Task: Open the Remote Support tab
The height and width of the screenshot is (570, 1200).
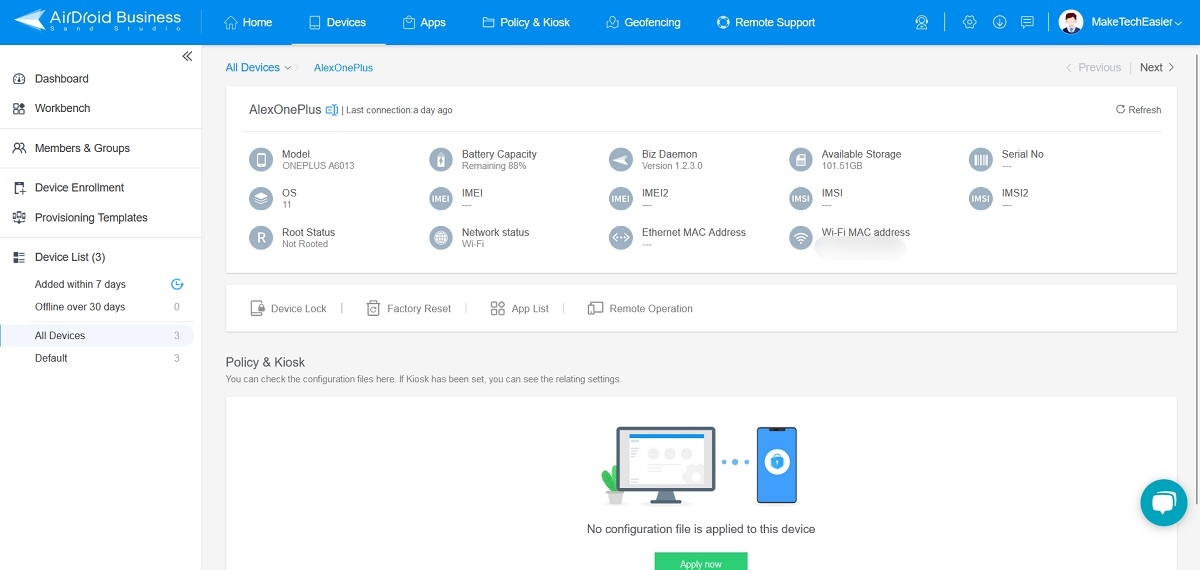Action: click(766, 22)
